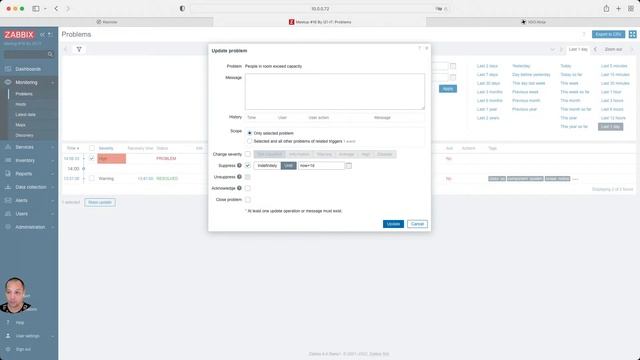Screen dimensions: 640x360
Task: Click the Cancel button in dialog
Action: 417,224
